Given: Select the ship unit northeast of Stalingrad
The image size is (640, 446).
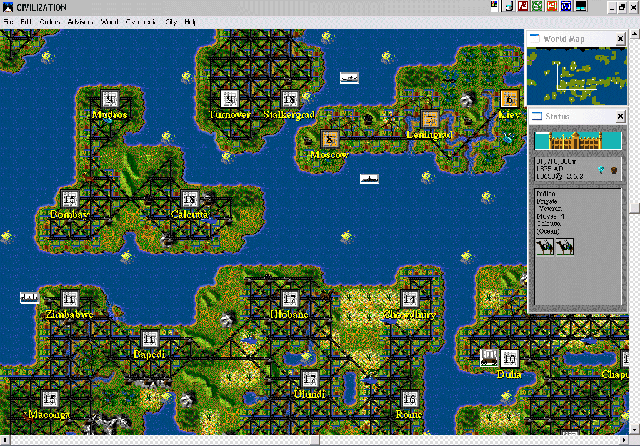Looking at the screenshot, I should pyautogui.click(x=349, y=78).
